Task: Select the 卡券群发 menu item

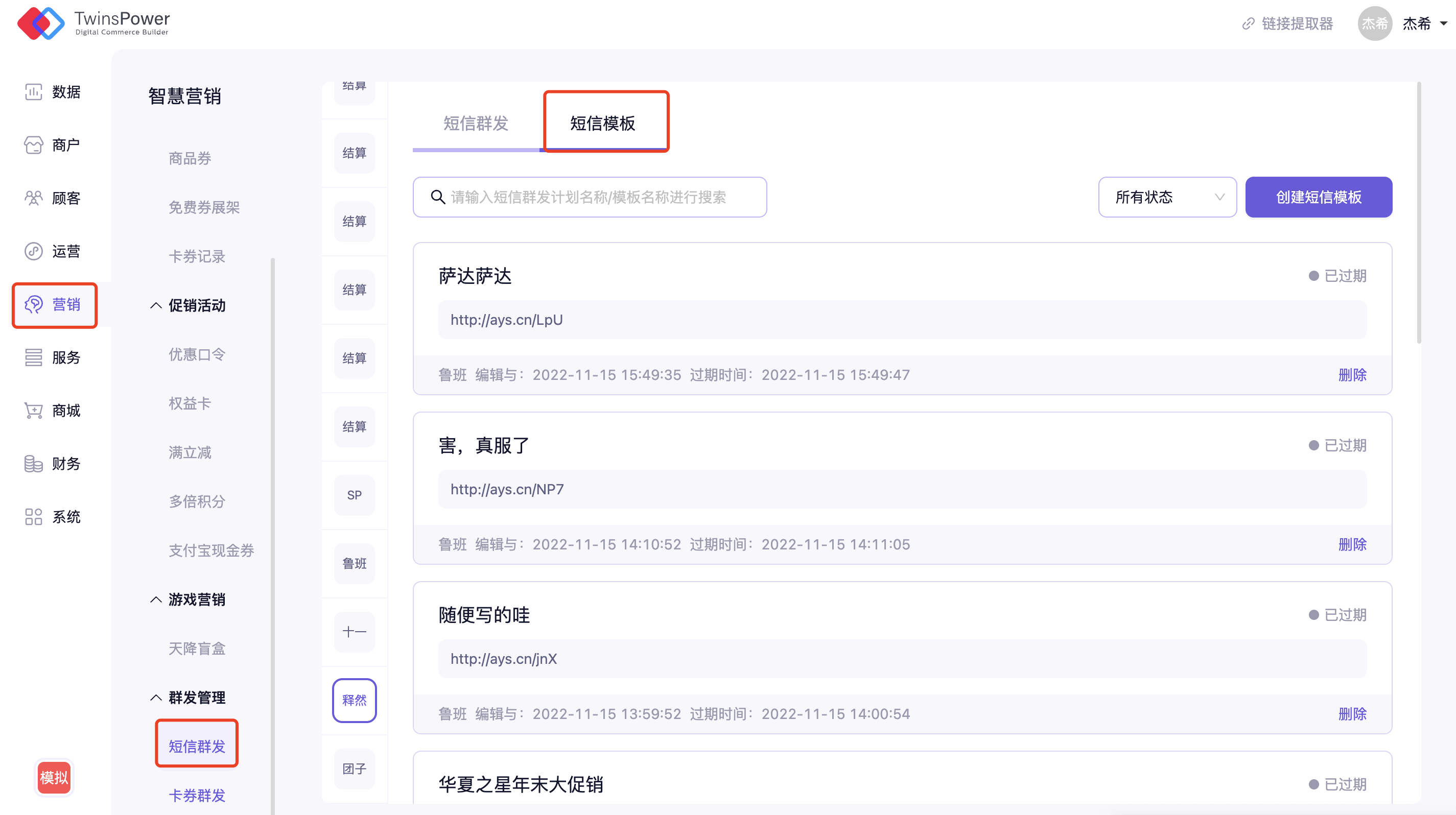Action: pyautogui.click(x=197, y=795)
